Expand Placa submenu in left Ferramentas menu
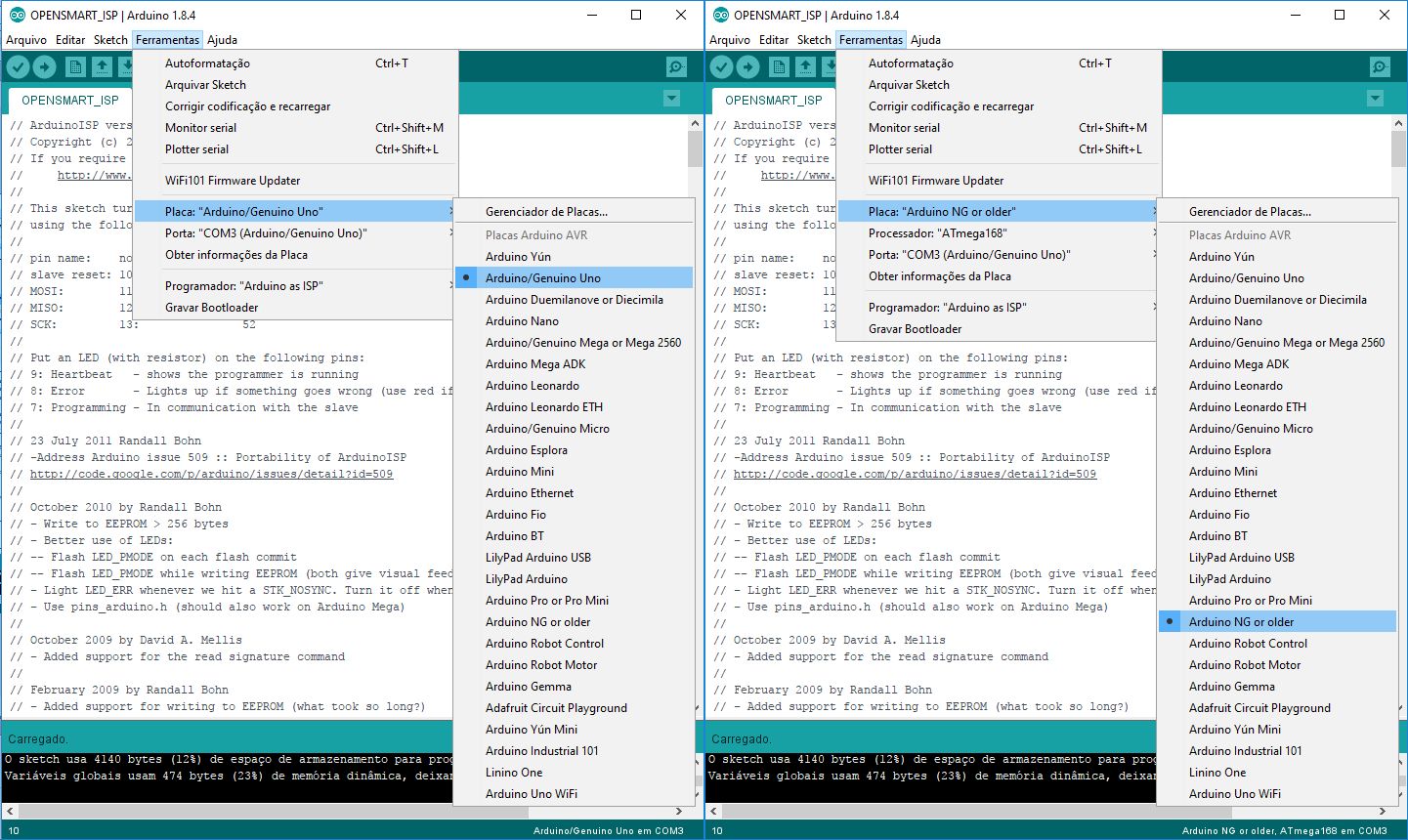The image size is (1408, 840). click(295, 211)
